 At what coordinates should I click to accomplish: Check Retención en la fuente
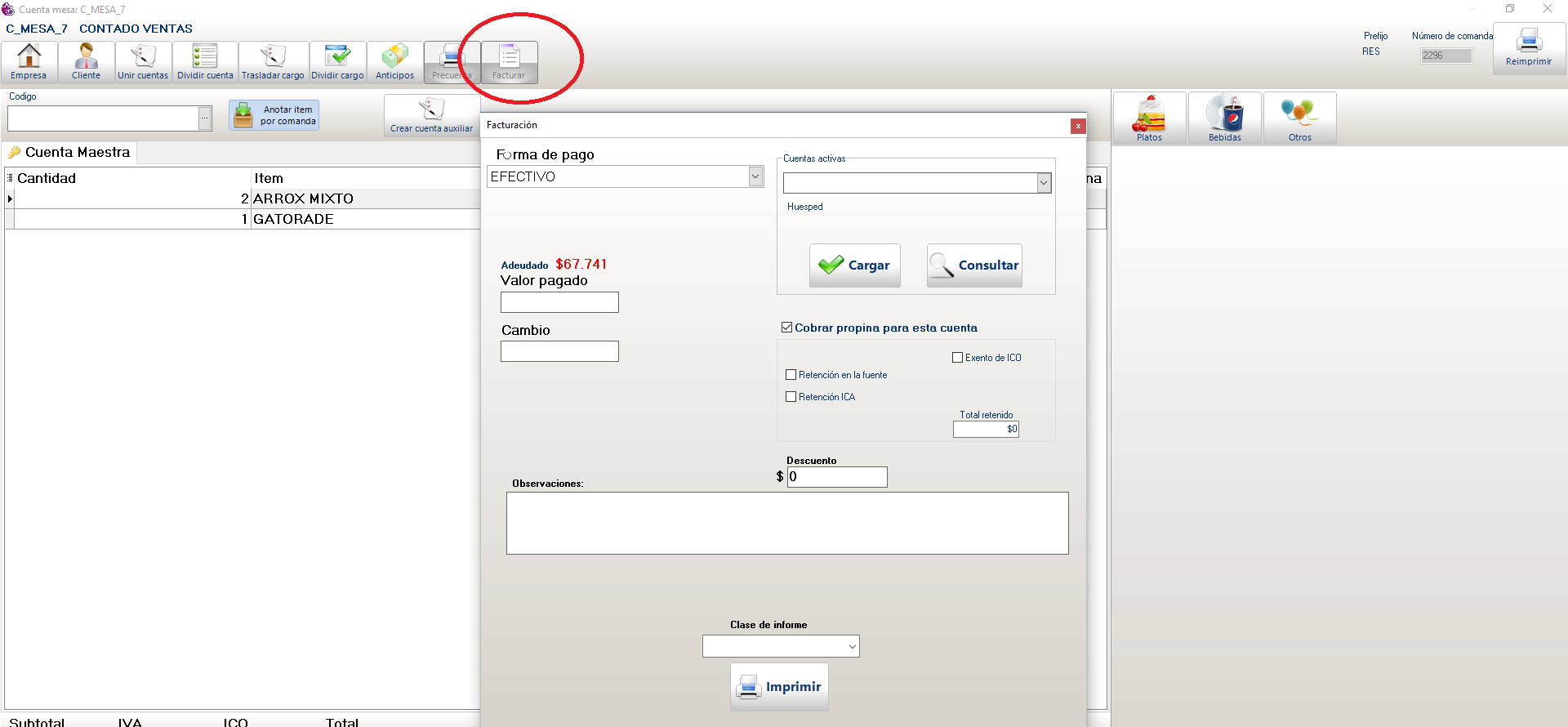point(791,375)
